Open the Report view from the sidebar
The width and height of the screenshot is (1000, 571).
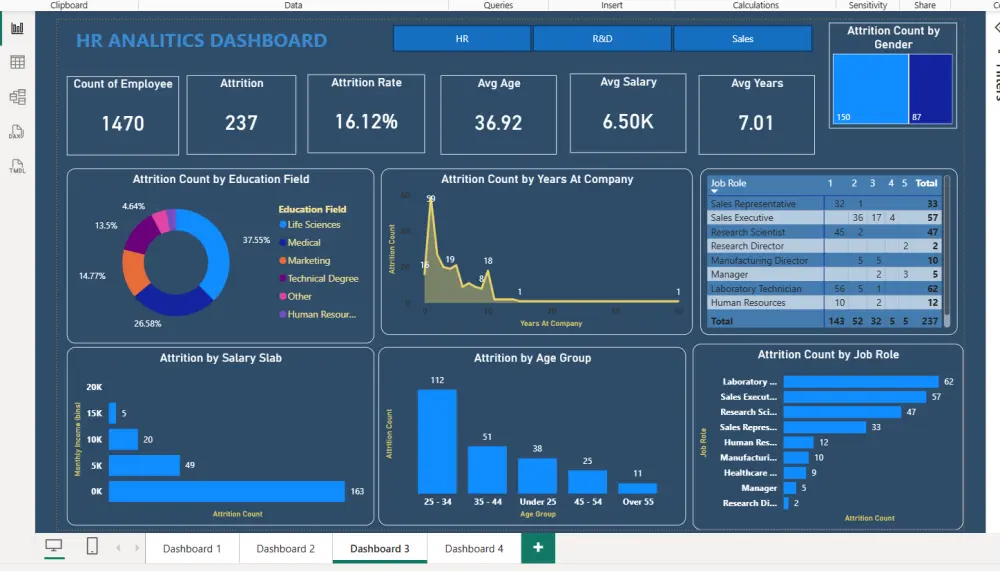[x=17, y=28]
